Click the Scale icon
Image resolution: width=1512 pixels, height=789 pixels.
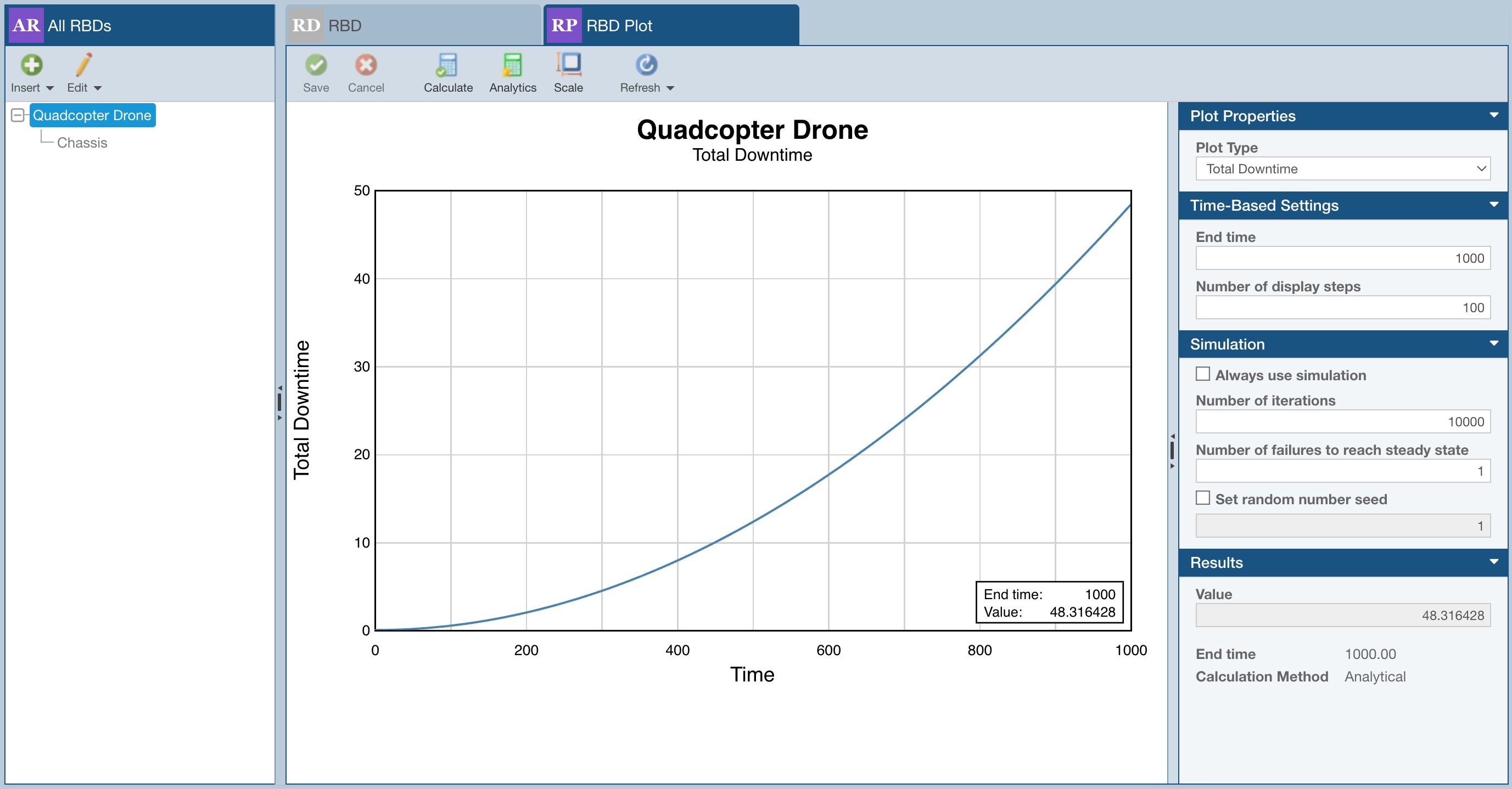coord(568,65)
